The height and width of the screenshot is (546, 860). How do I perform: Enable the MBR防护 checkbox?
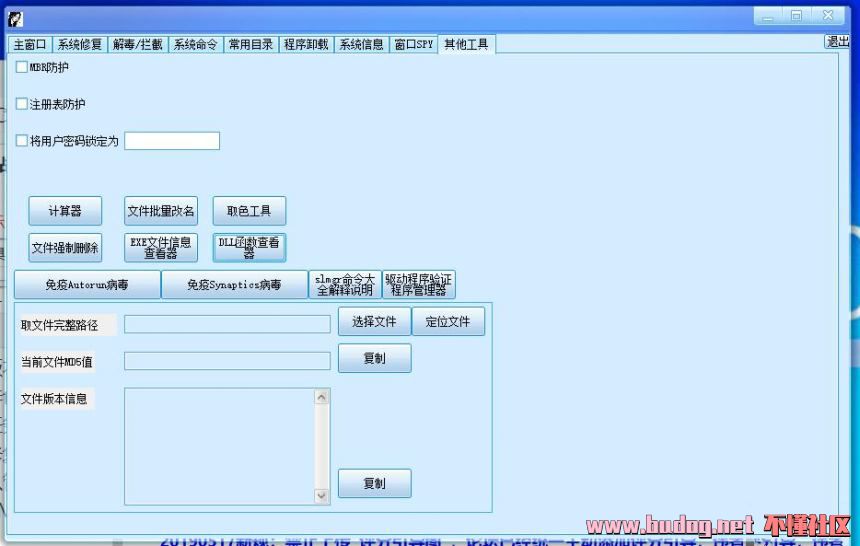coord(22,68)
